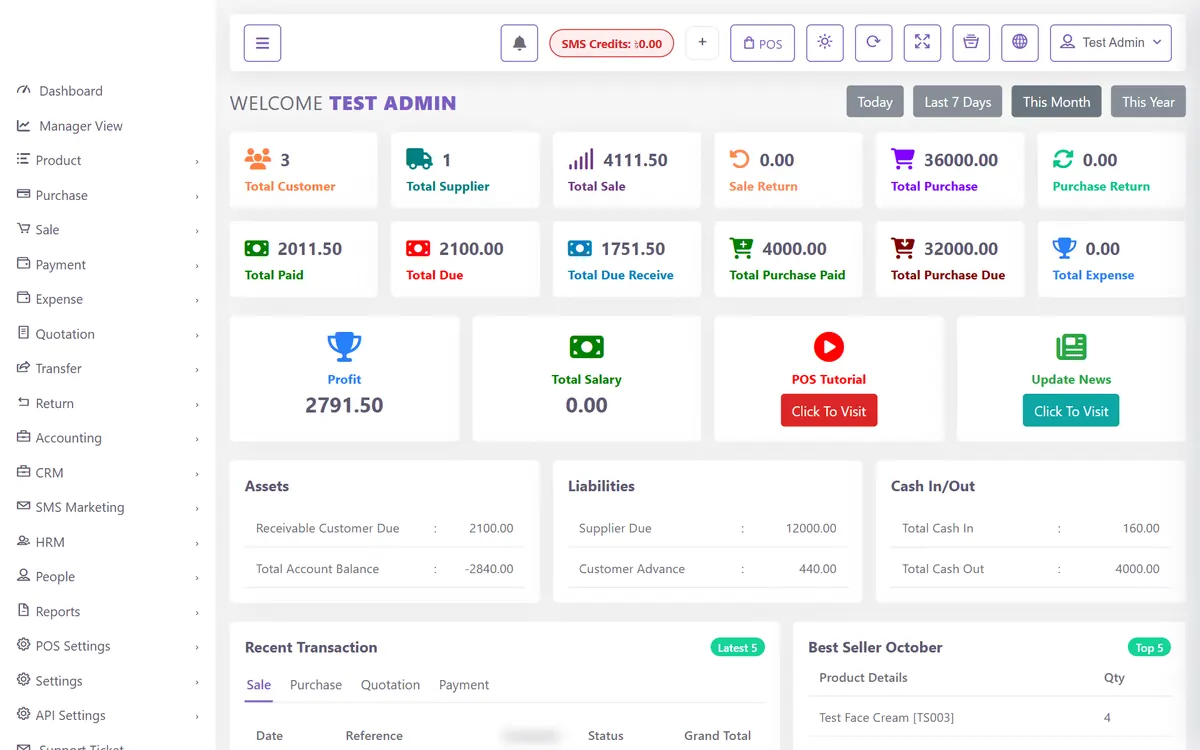Screen dimensions: 1200x750
Task: Select the Sale tab in Recent Transaction
Action: pyautogui.click(x=259, y=685)
